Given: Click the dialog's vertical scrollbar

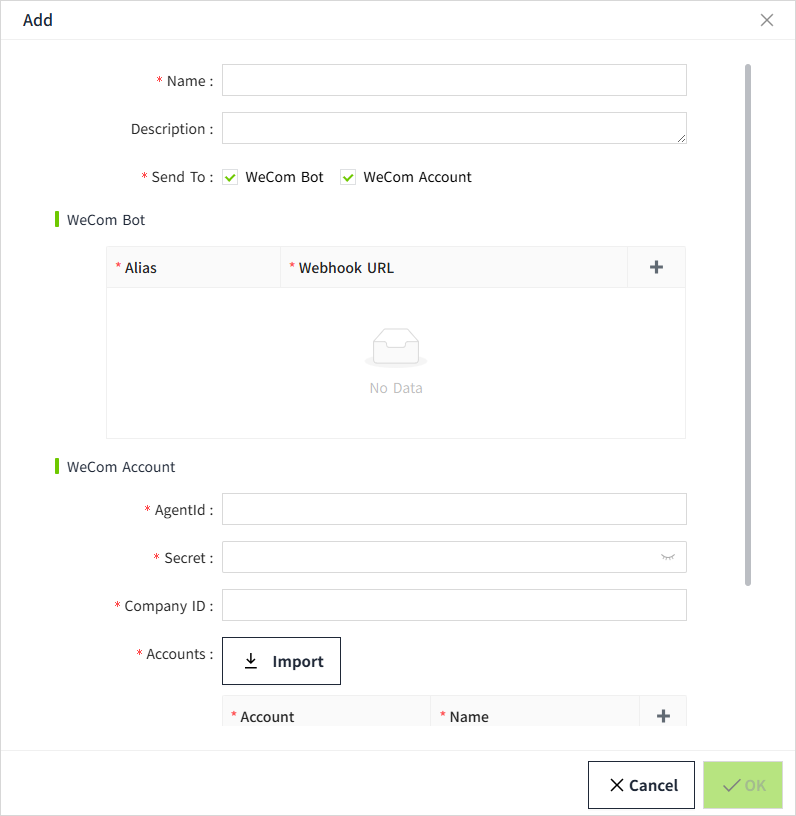Looking at the screenshot, I should [x=748, y=325].
